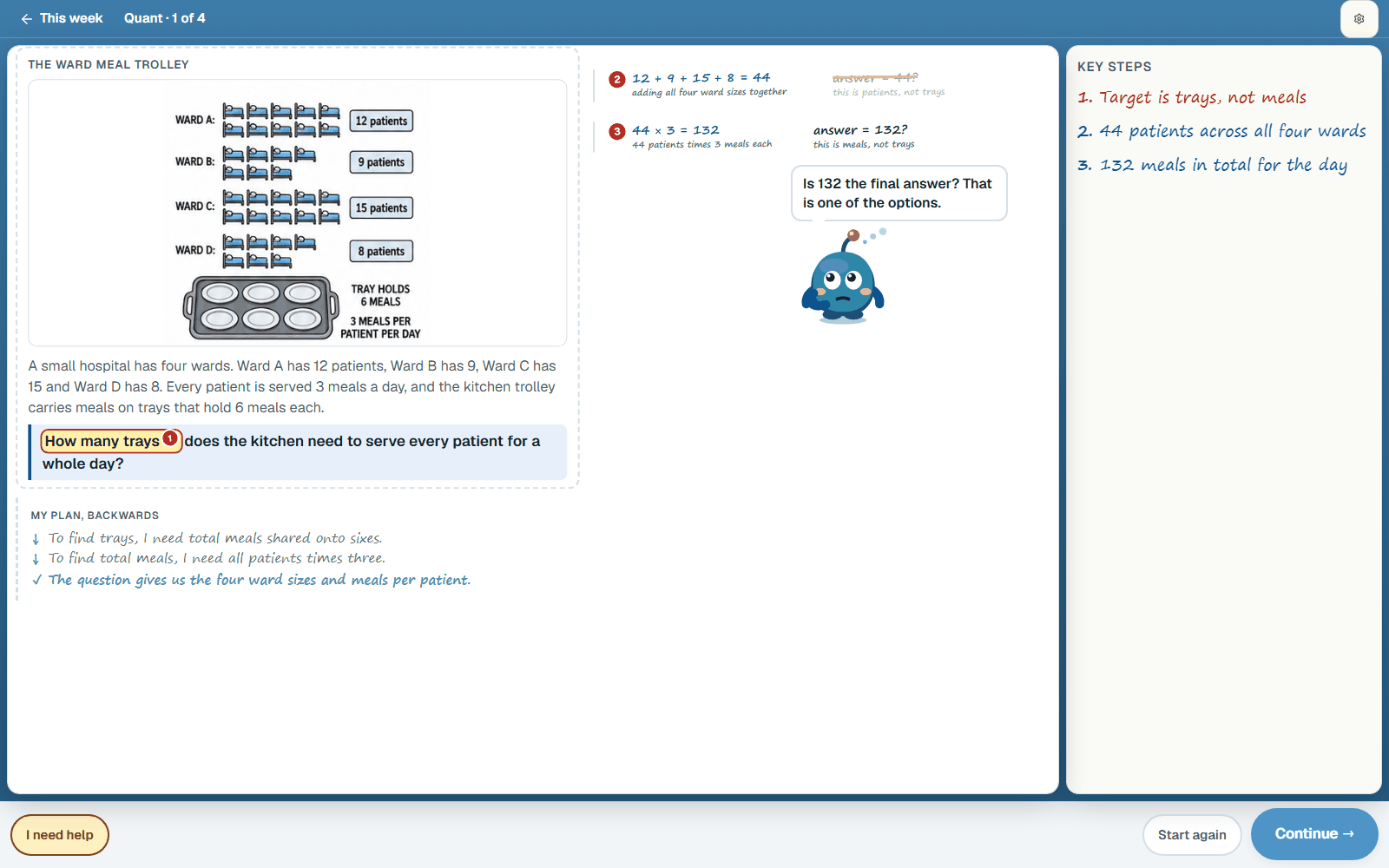
Task: Click the 'THE WARD MEAL TROLLEY' heading
Action: point(109,64)
